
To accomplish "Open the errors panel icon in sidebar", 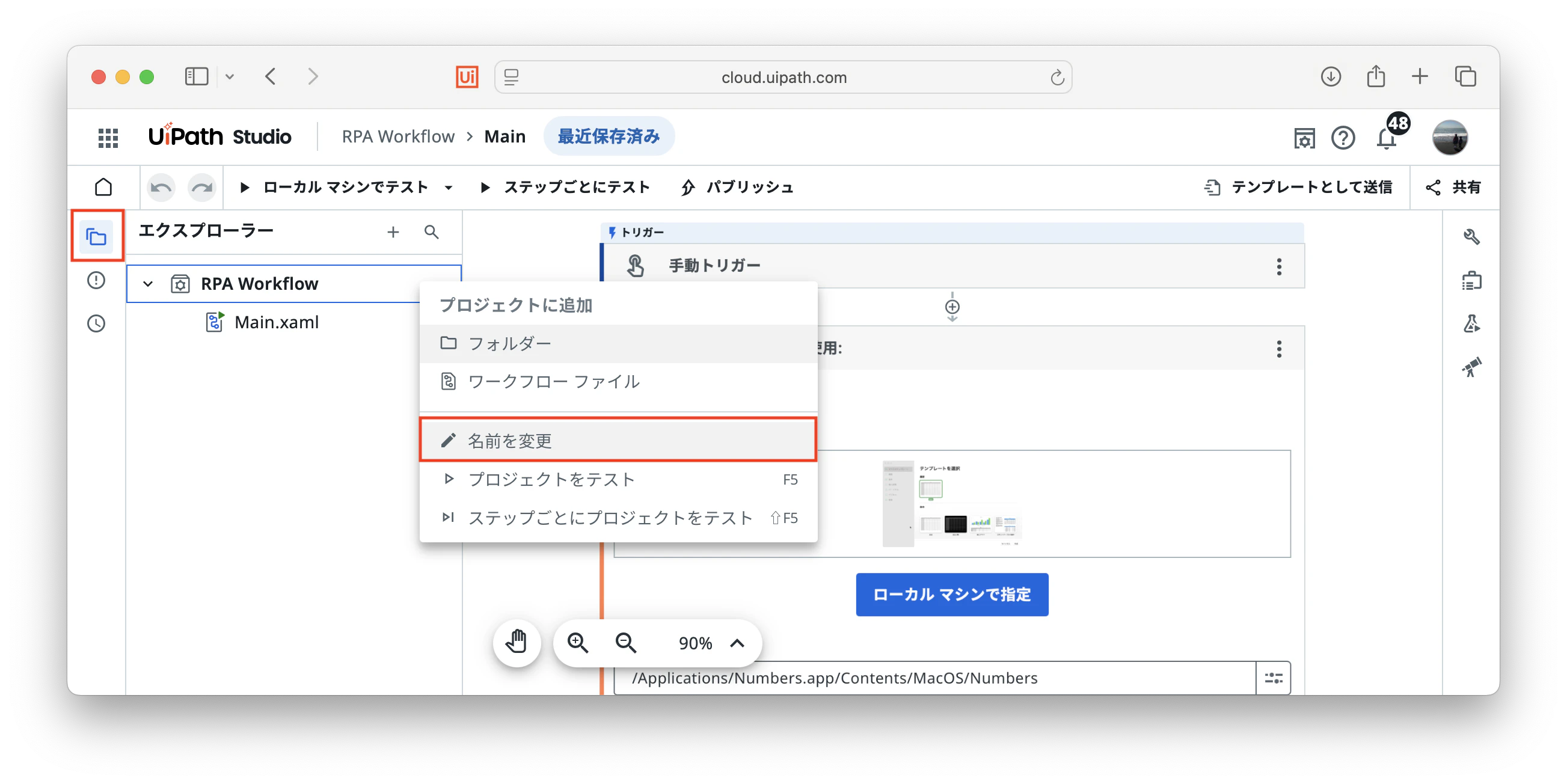I will click(96, 280).
